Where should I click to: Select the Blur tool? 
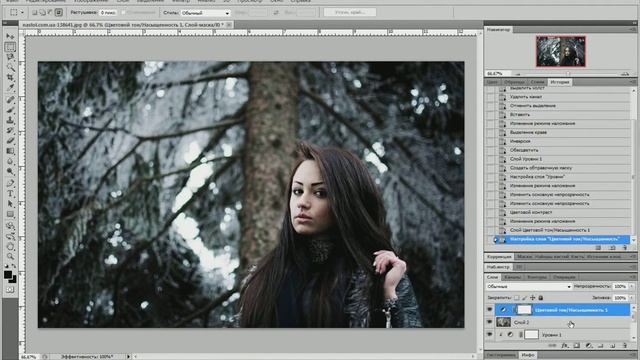click(10, 161)
